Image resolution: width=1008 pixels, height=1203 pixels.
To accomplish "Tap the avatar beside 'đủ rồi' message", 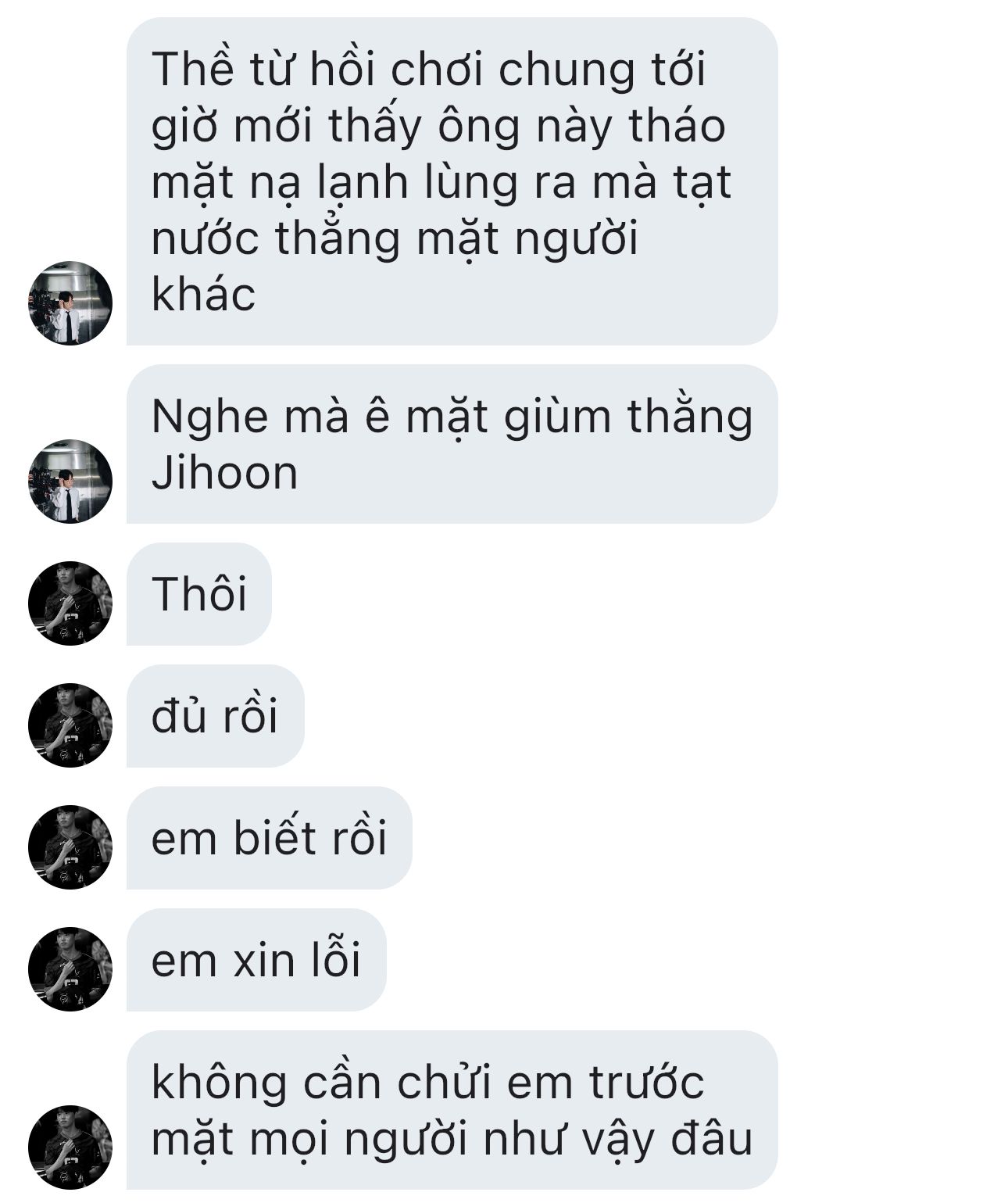I will coord(70,725).
